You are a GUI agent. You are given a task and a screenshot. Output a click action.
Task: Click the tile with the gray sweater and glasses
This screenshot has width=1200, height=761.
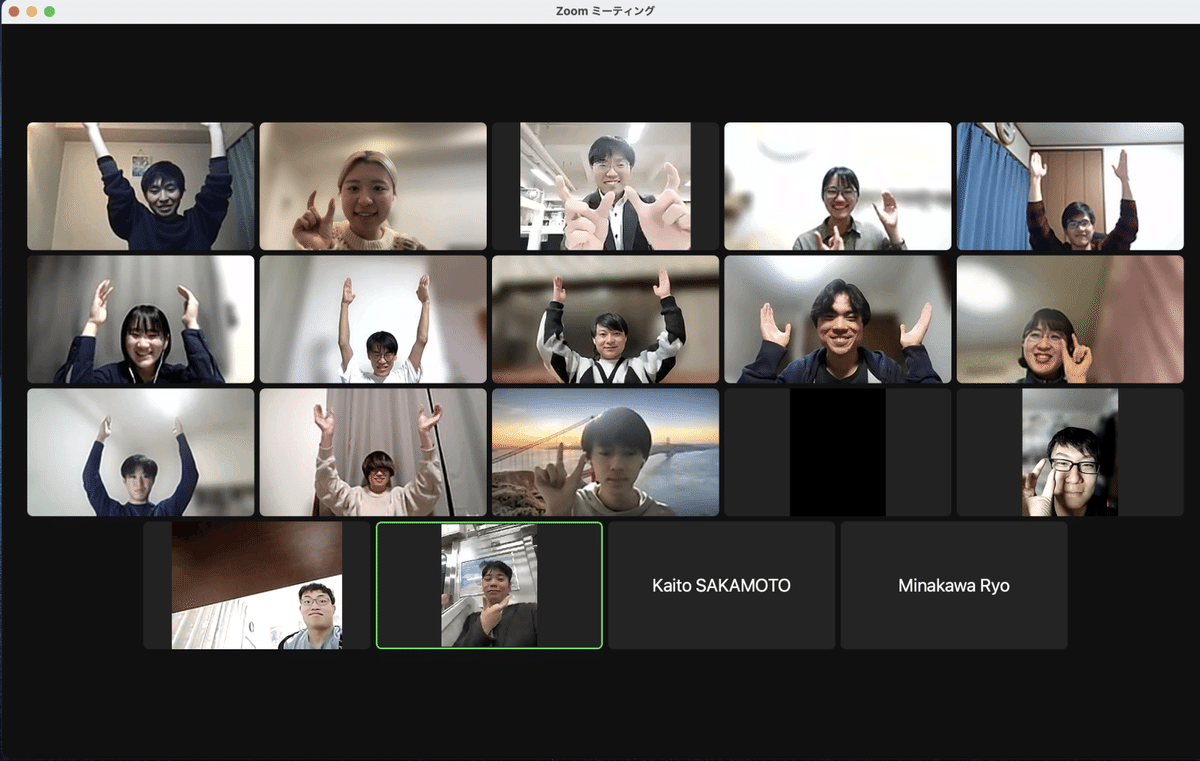(x=837, y=186)
